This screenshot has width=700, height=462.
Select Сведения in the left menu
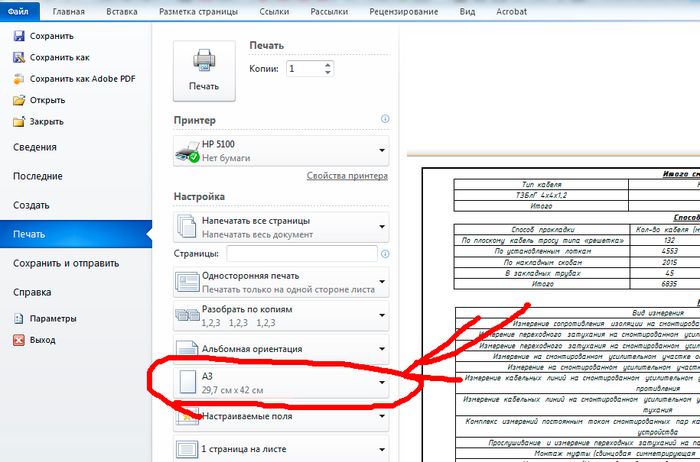(x=36, y=148)
